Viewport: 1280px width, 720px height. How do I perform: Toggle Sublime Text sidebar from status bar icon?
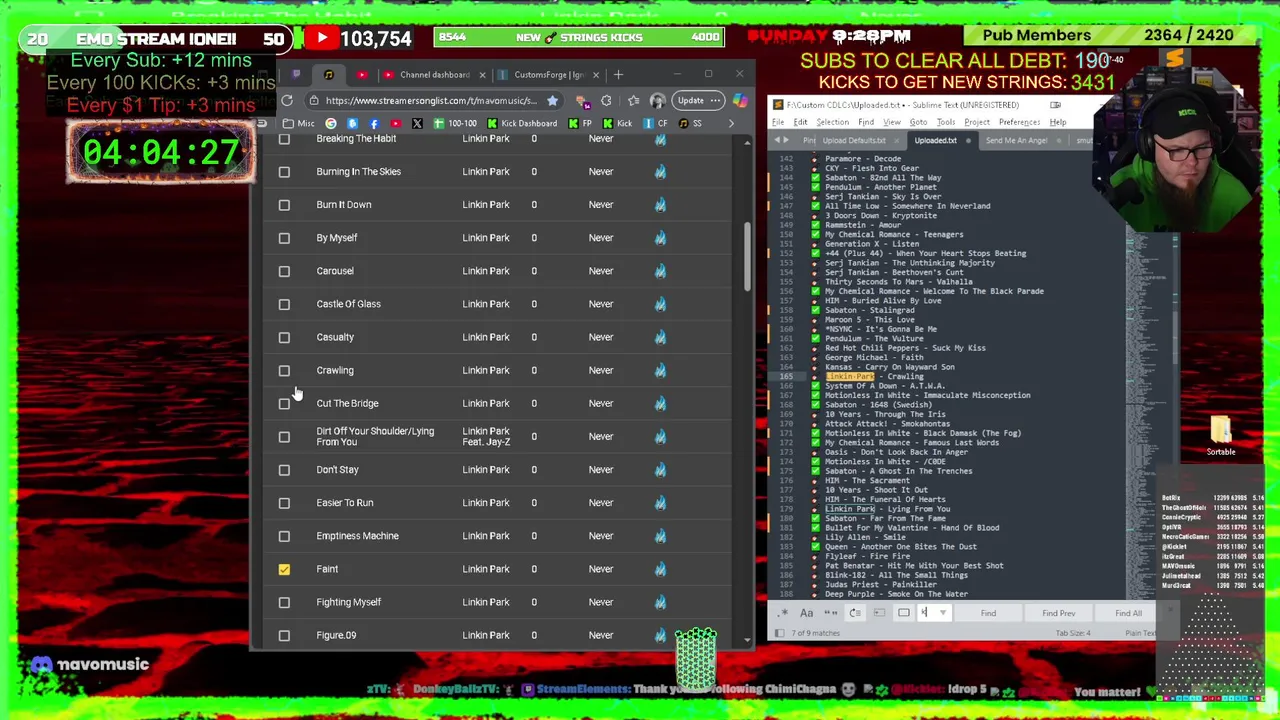pos(779,633)
